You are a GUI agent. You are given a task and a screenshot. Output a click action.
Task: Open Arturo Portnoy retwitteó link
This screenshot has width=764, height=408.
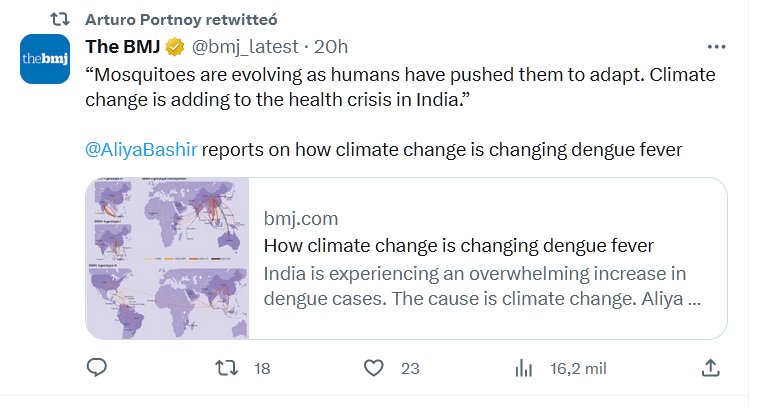(179, 17)
